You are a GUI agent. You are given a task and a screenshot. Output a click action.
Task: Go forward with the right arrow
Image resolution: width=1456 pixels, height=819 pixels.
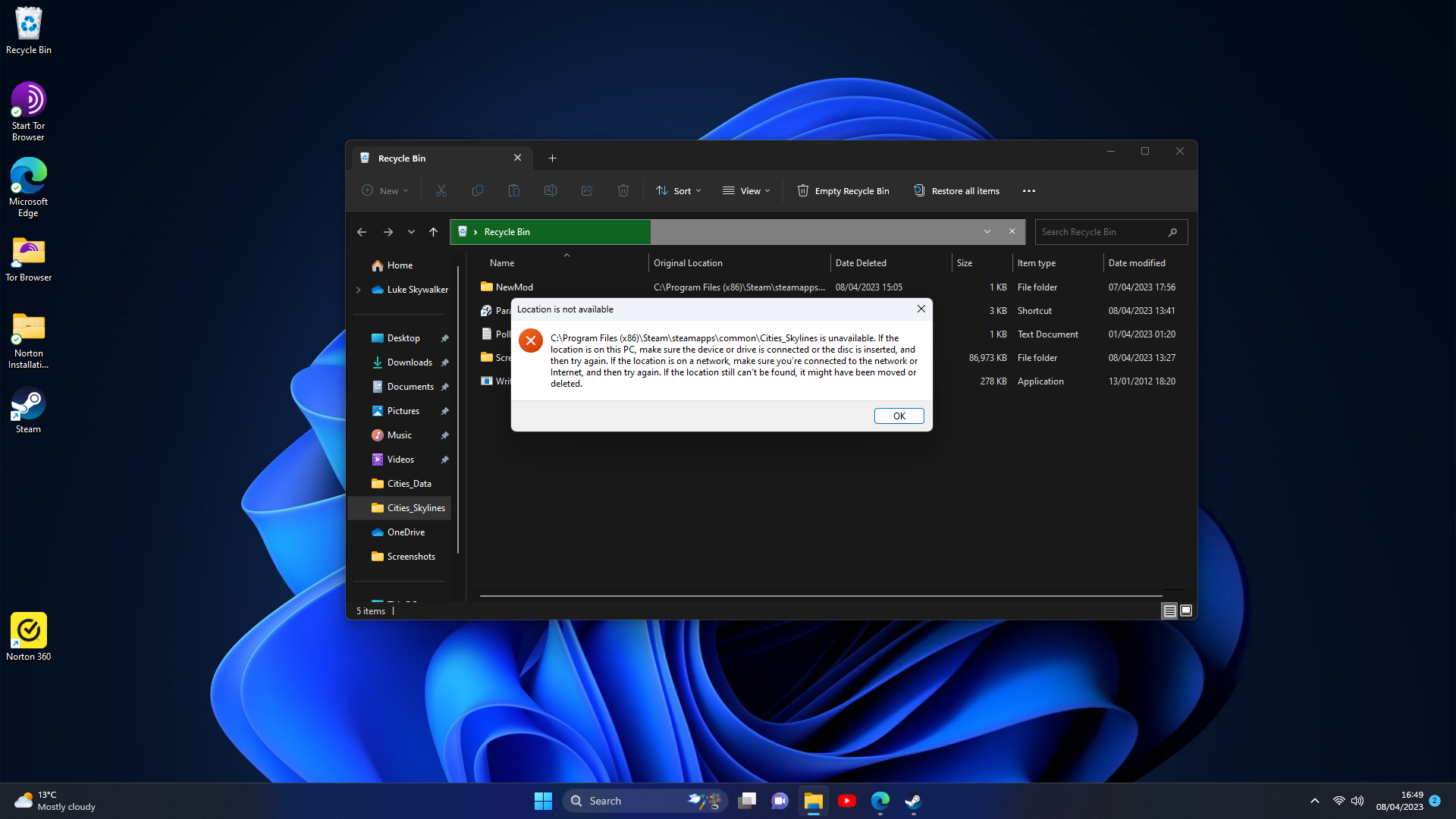coord(388,232)
